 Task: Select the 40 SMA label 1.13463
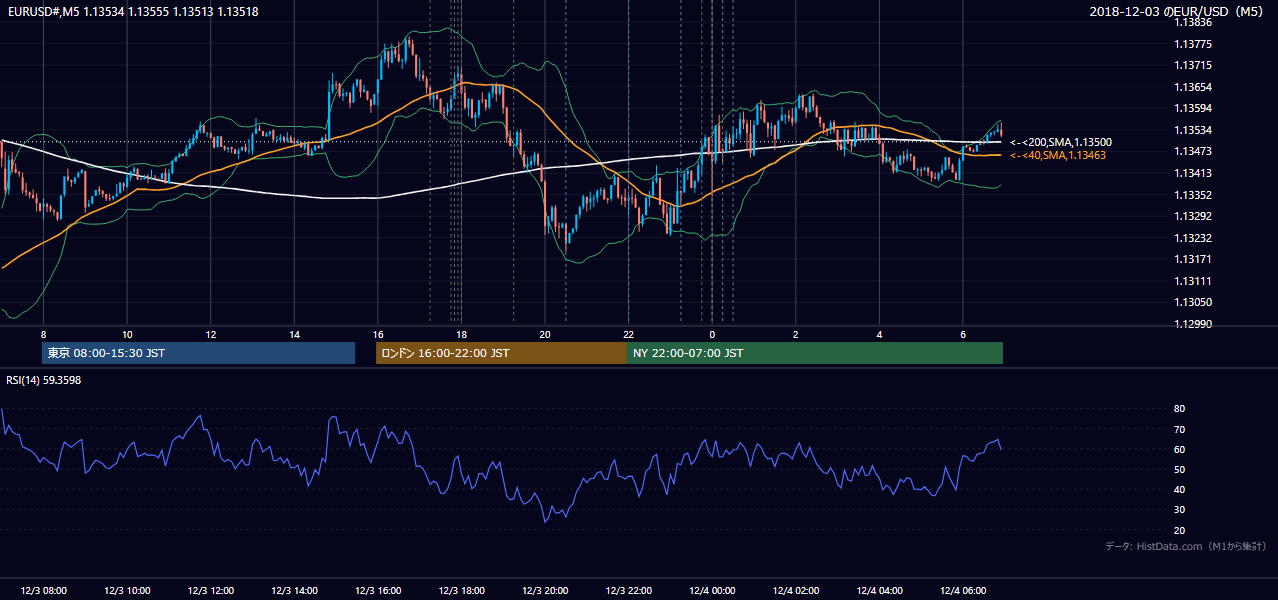pyautogui.click(x=1058, y=155)
